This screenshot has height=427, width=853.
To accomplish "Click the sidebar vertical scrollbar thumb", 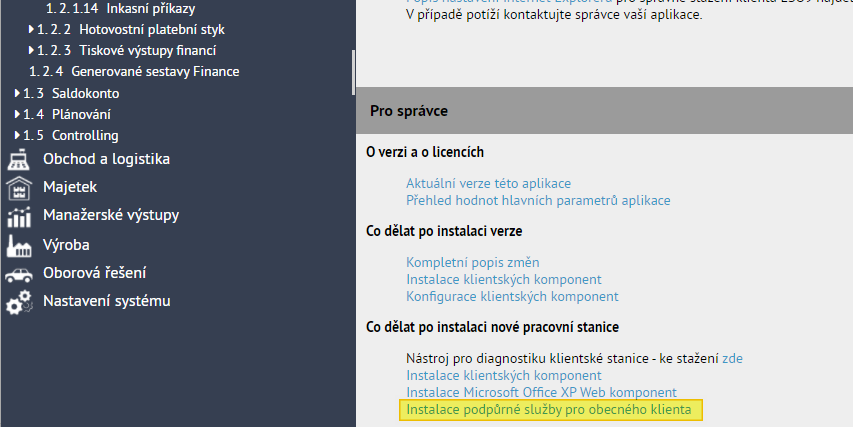I will coord(354,71).
